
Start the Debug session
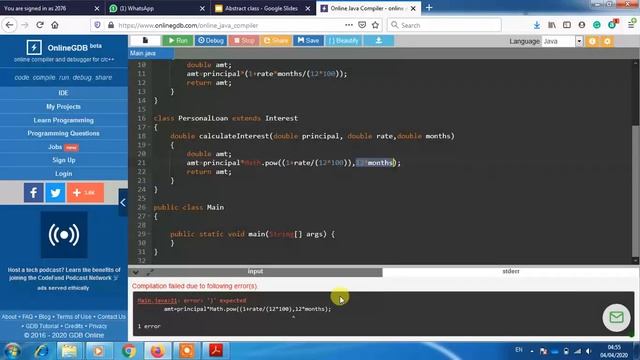211,40
